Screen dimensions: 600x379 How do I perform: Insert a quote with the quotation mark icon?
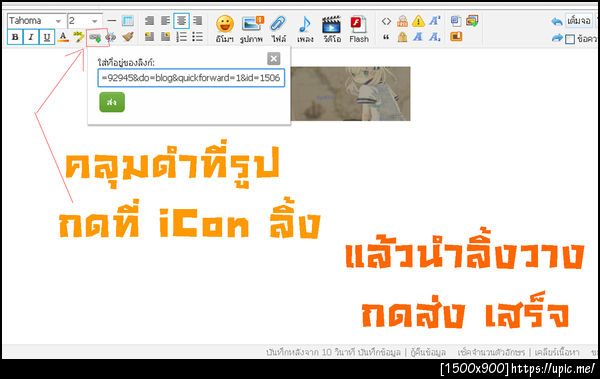click(386, 37)
